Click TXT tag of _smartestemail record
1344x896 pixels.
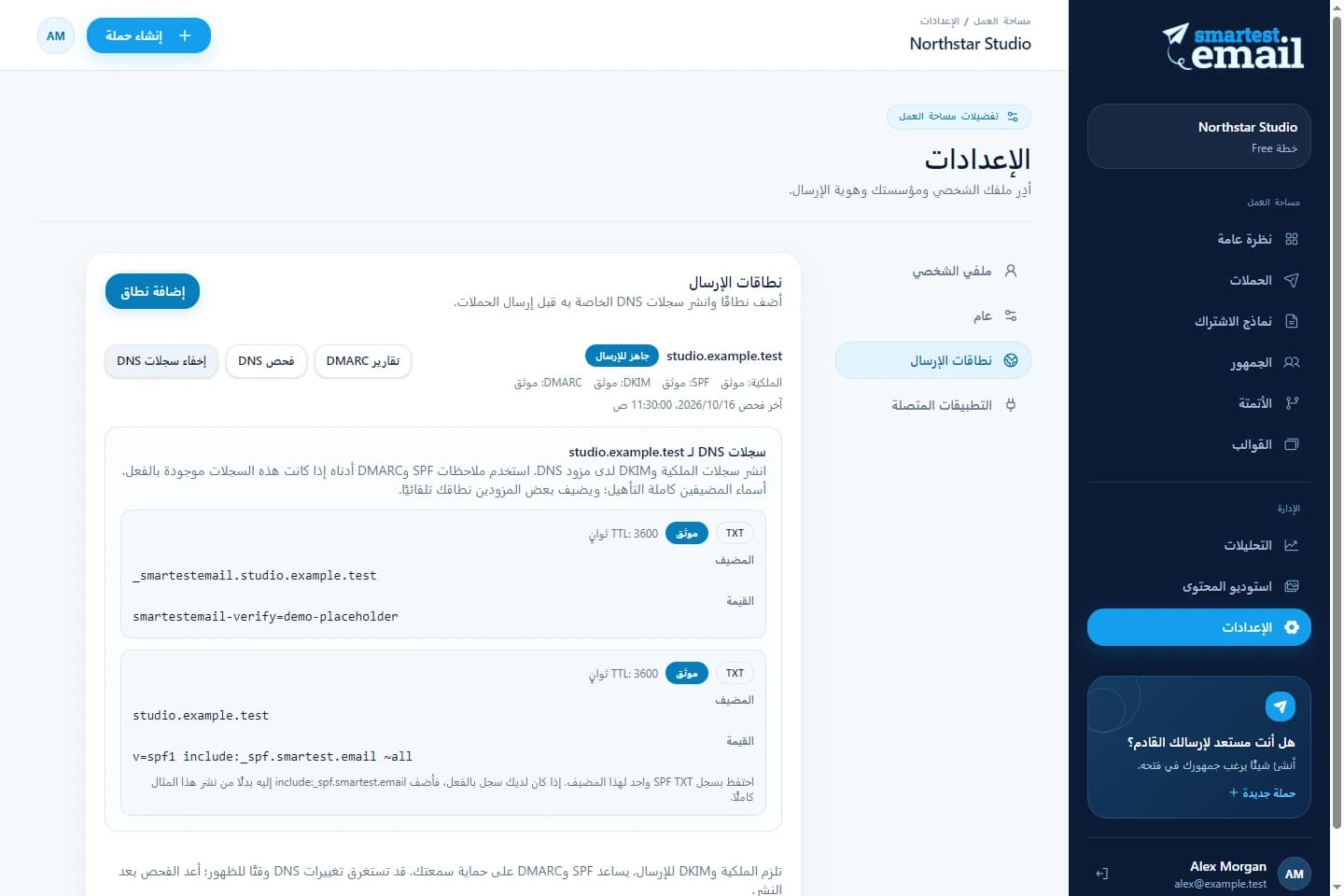[735, 533]
